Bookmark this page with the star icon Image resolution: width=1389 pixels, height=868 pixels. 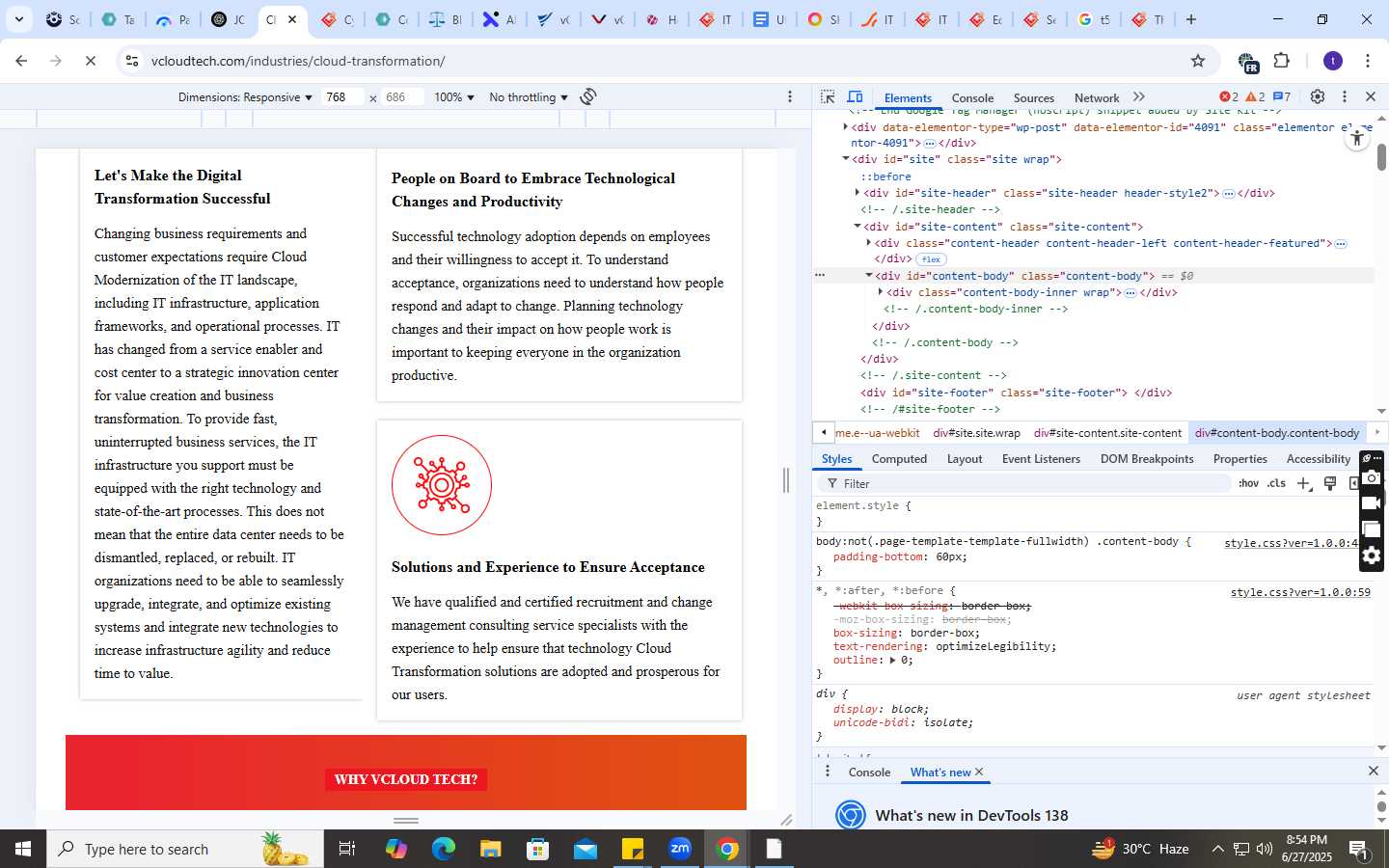click(1198, 61)
